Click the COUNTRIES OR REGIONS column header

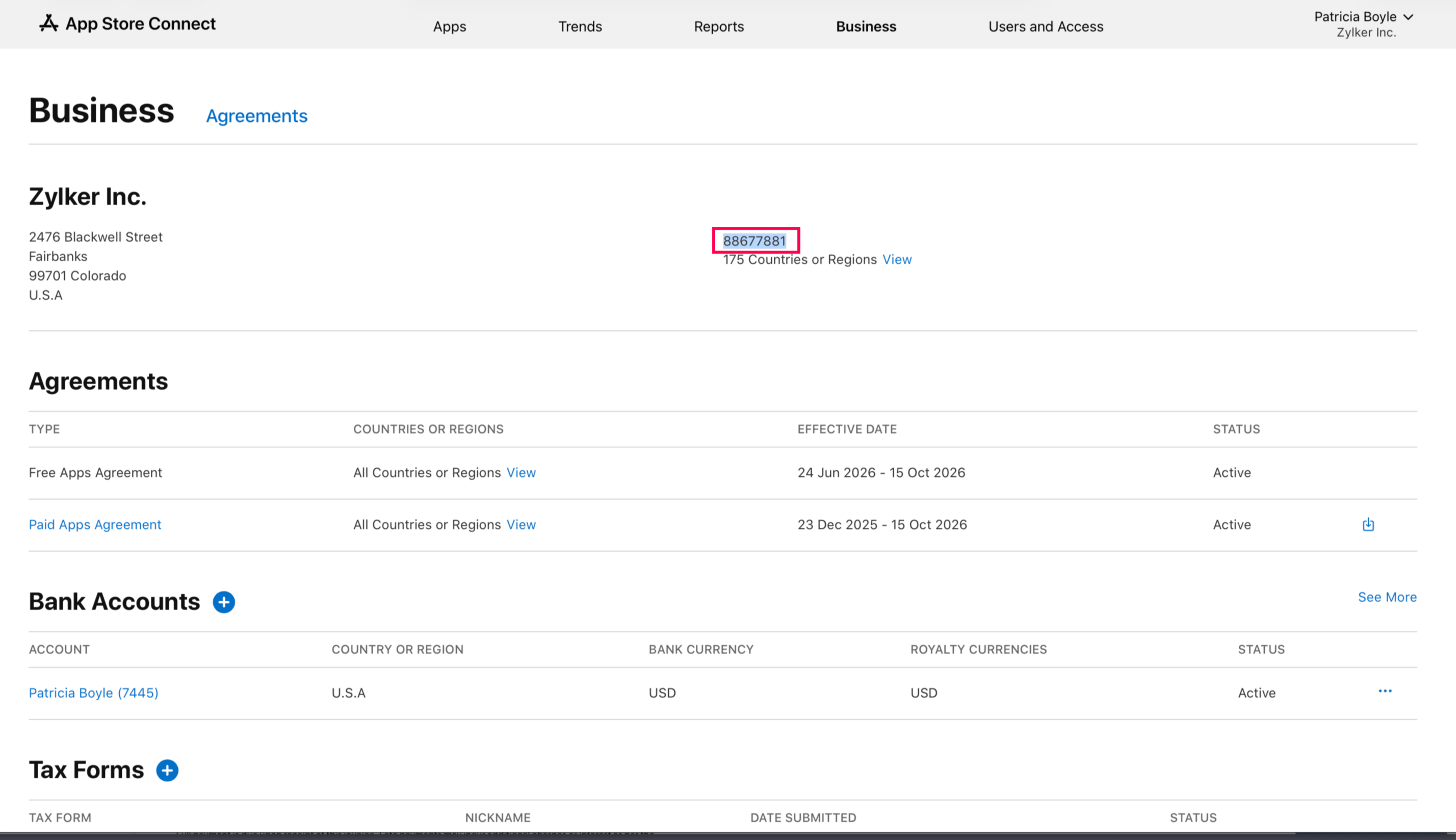pos(428,429)
